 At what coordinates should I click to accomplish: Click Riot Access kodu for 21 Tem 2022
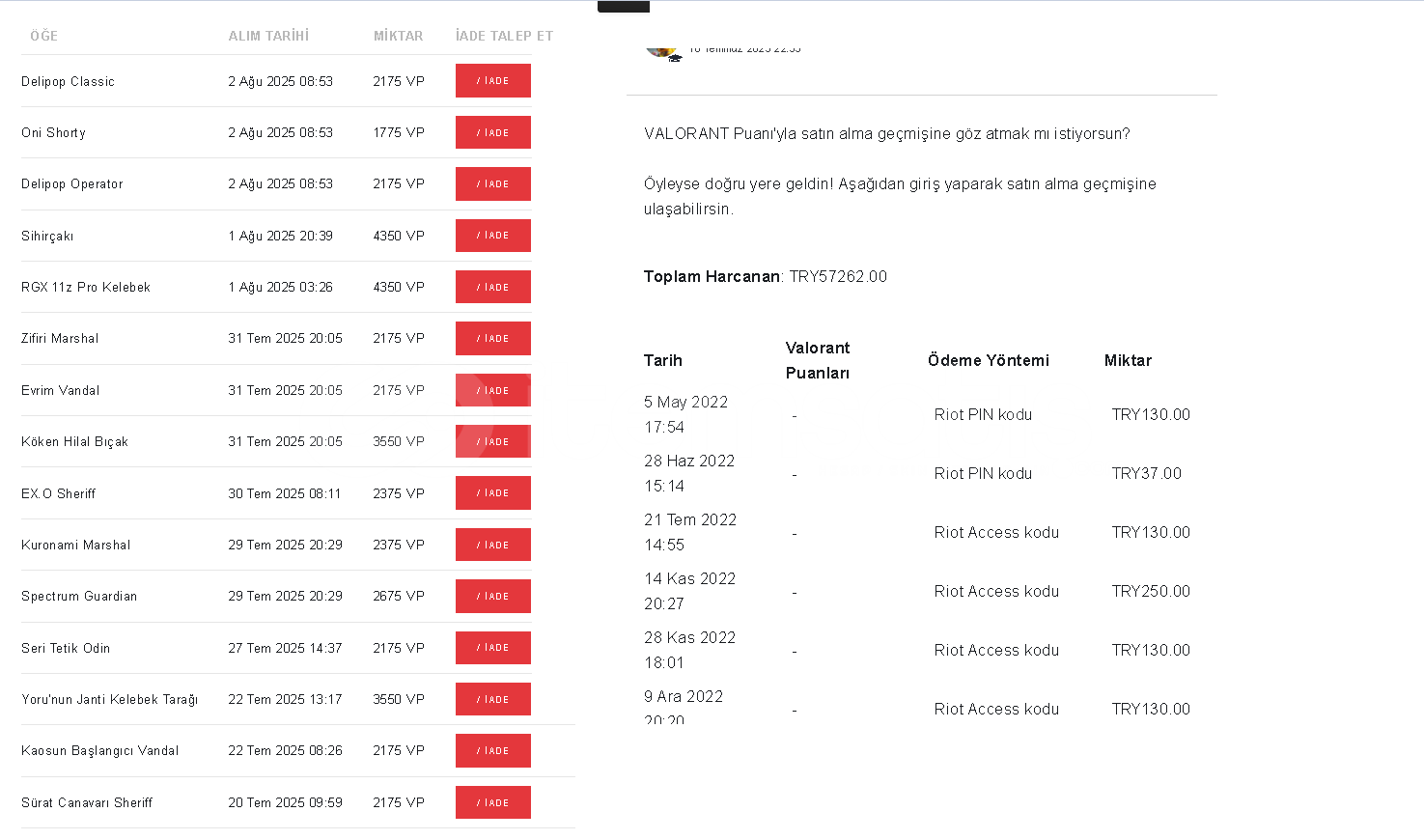tap(996, 532)
